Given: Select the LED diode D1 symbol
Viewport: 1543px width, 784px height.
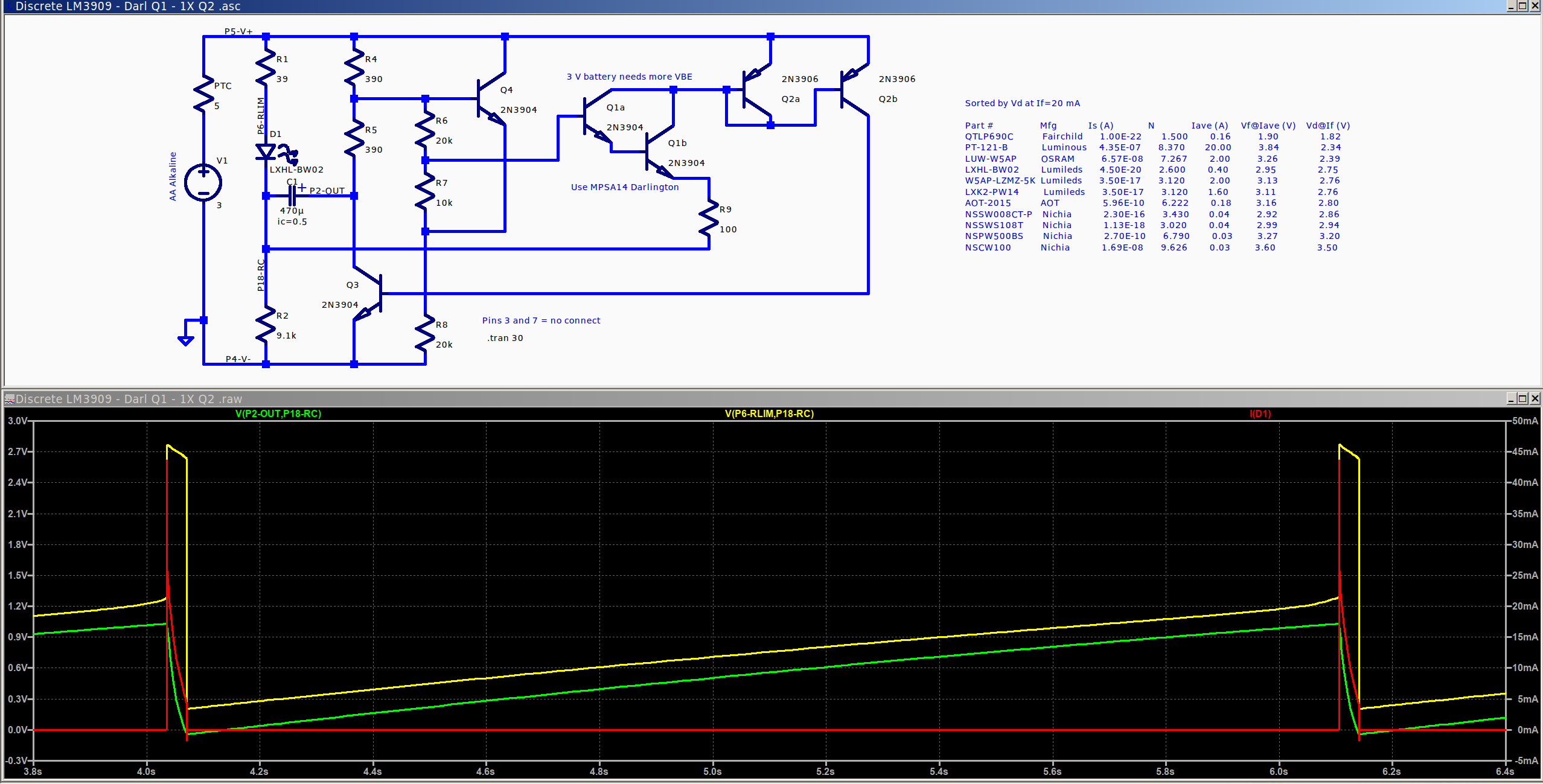Looking at the screenshot, I should click(x=266, y=151).
